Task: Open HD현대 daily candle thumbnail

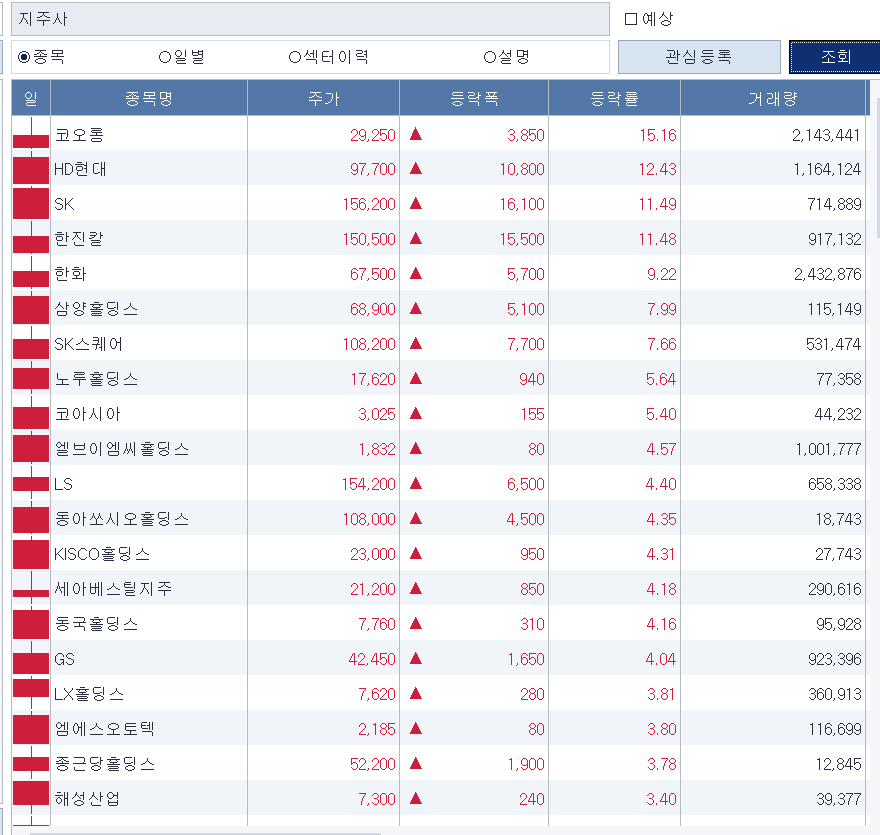Action: click(31, 168)
